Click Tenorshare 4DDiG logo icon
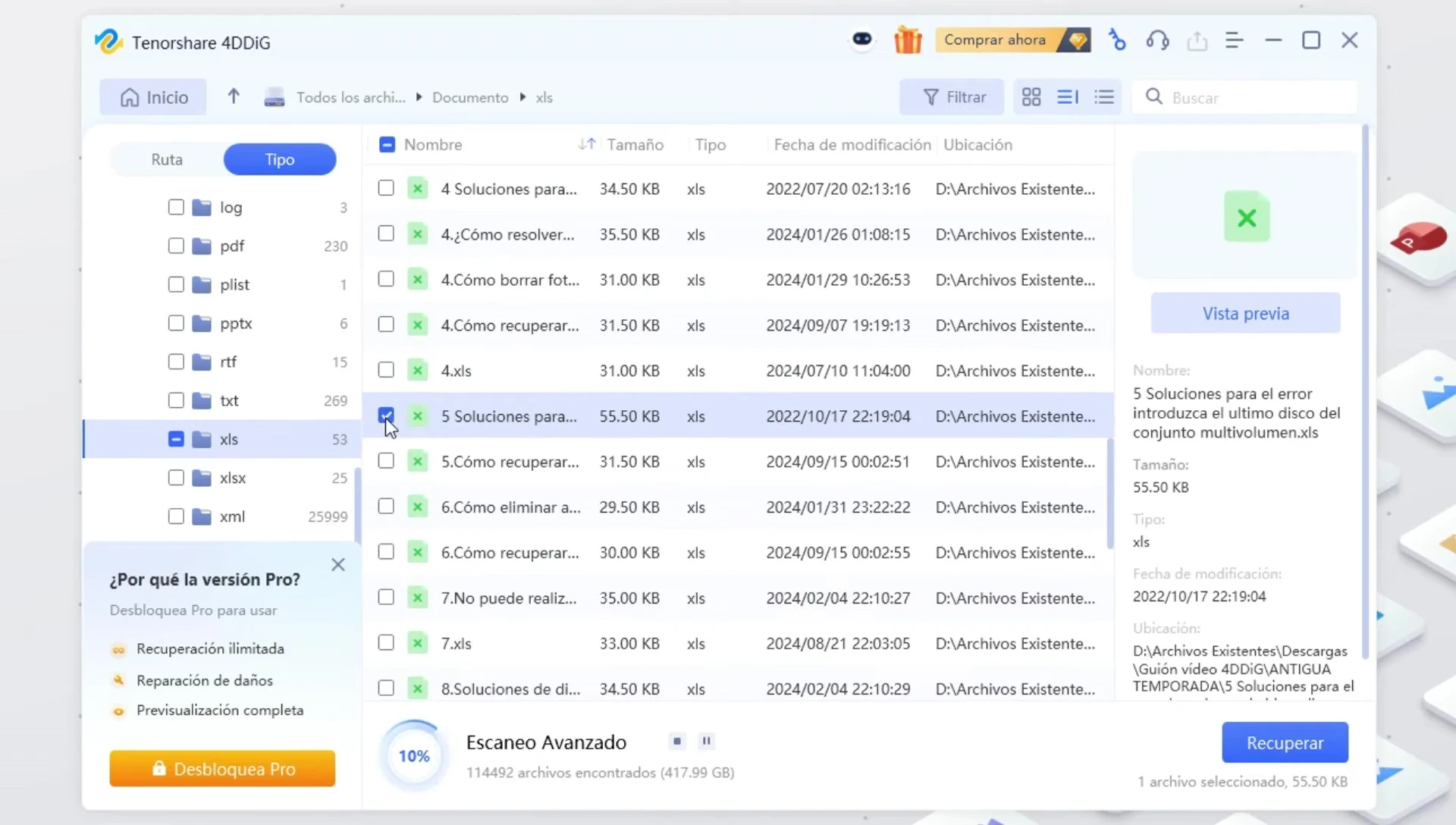 point(108,42)
